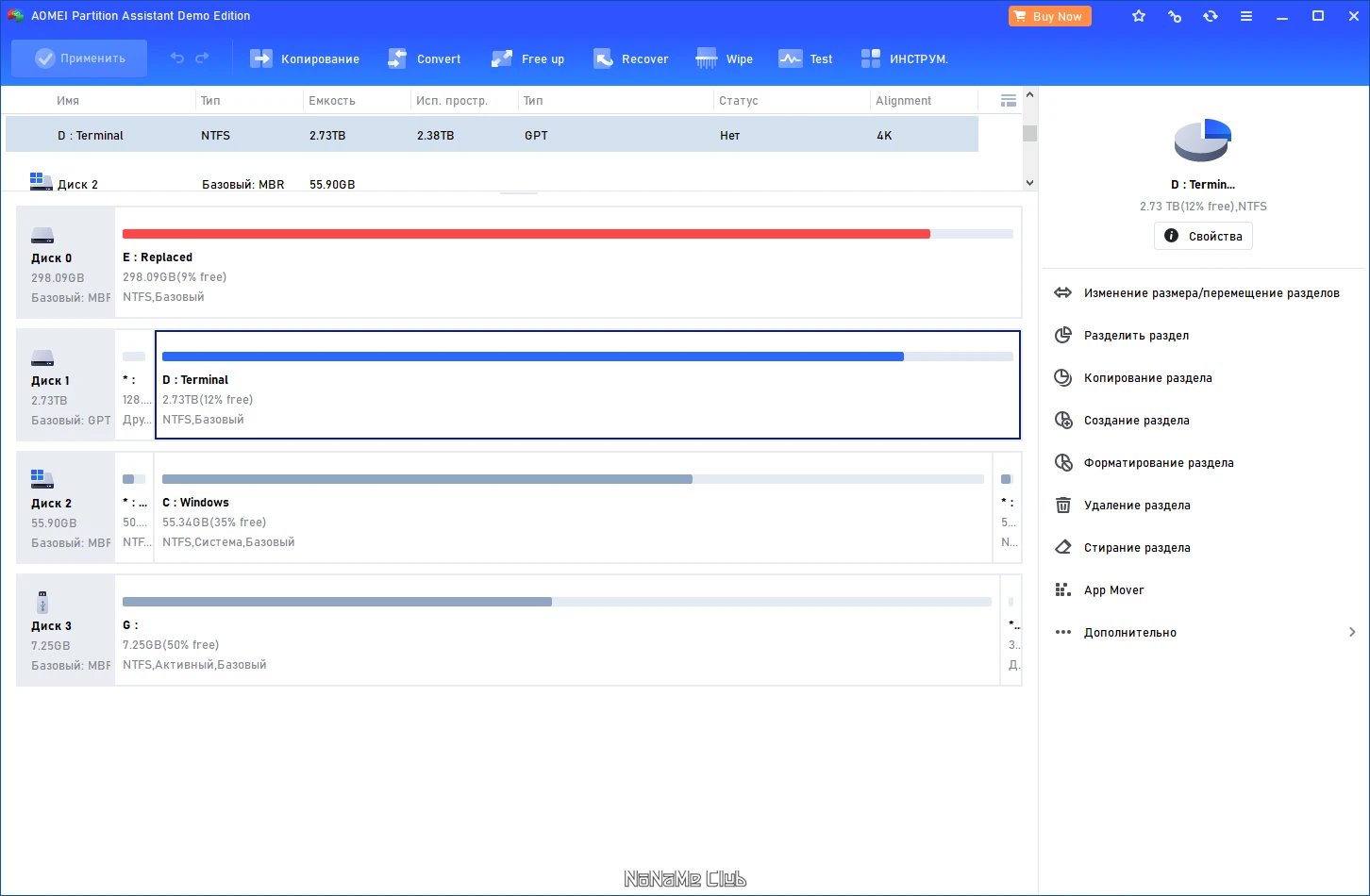Click the Статус column header
1370x896 pixels.
[x=739, y=101]
